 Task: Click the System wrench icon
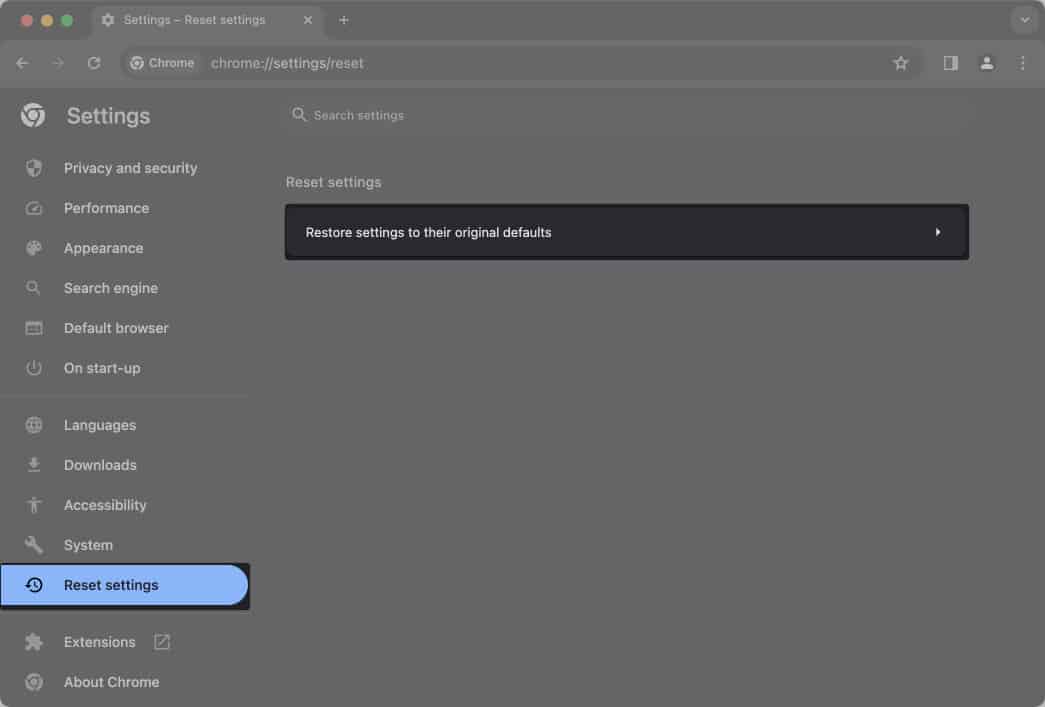click(34, 545)
